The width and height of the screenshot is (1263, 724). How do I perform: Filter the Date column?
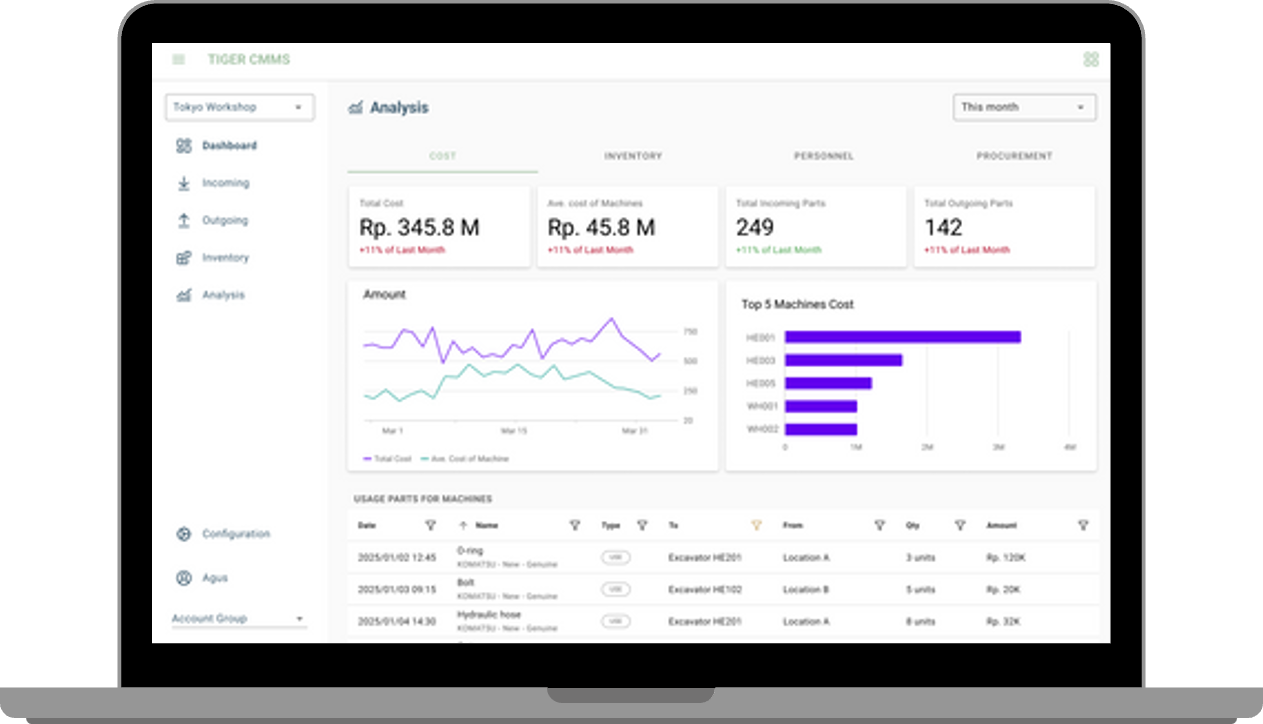(430, 525)
